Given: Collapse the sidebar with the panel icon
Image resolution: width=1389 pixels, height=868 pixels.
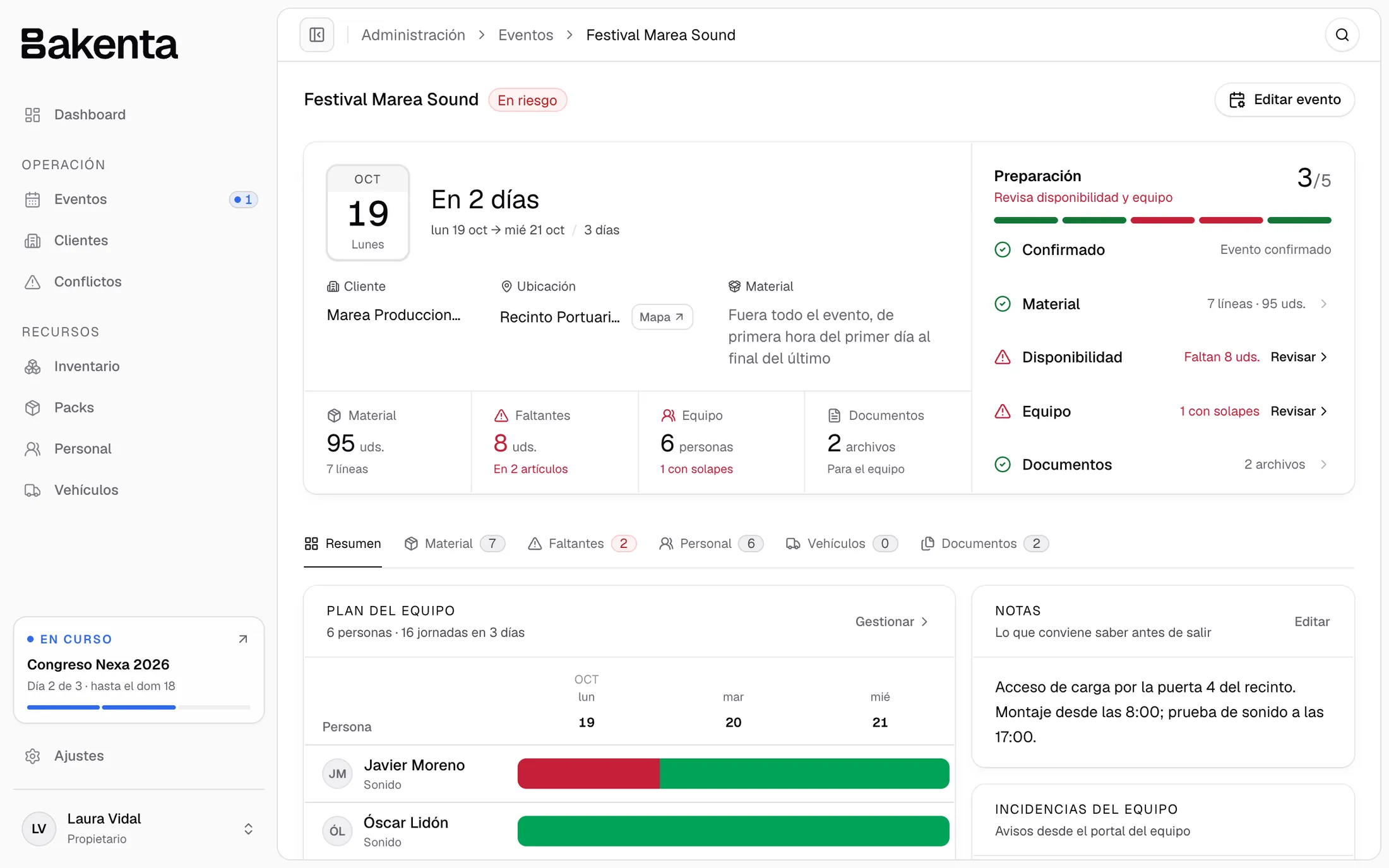Looking at the screenshot, I should click(x=317, y=35).
